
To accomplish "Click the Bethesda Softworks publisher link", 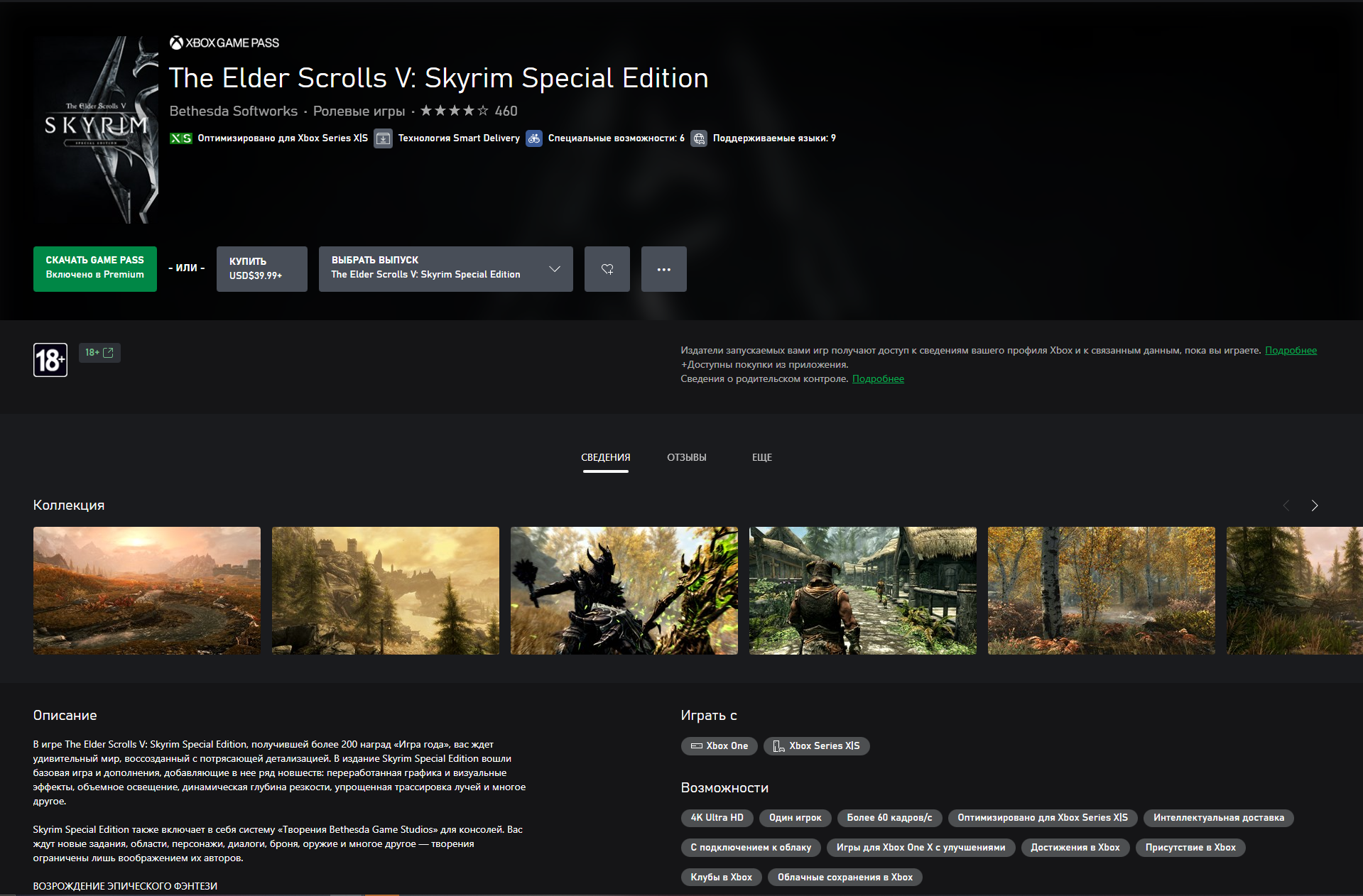I will pos(234,111).
